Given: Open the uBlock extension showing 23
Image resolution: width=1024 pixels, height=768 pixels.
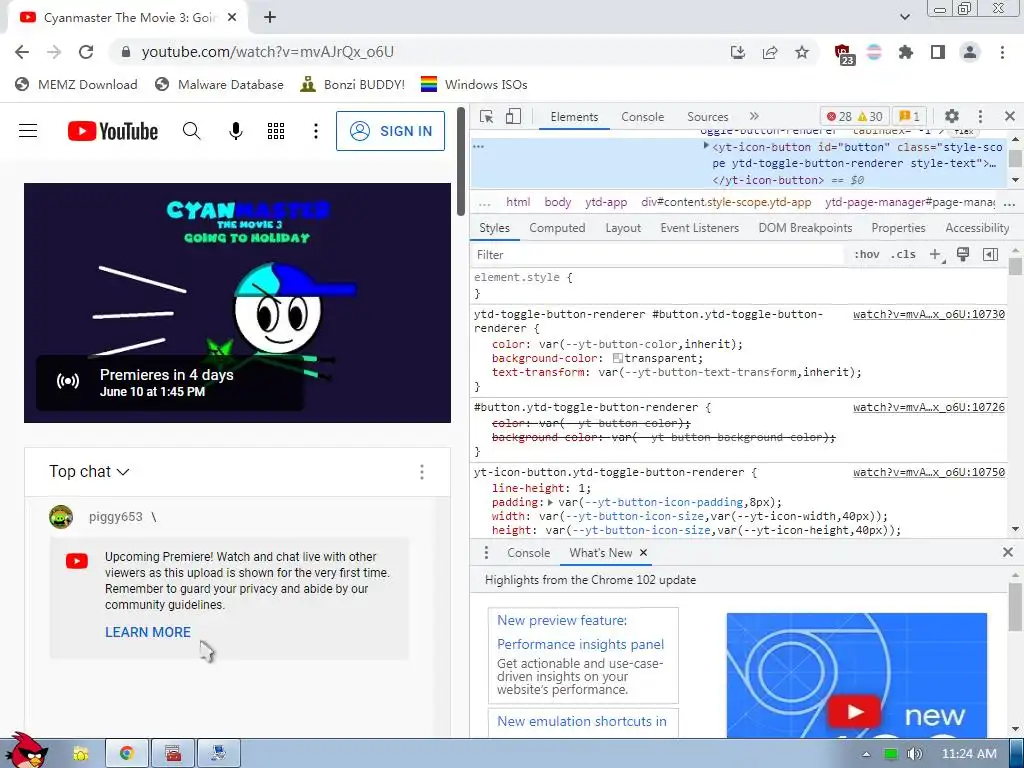Looking at the screenshot, I should click(x=843, y=54).
